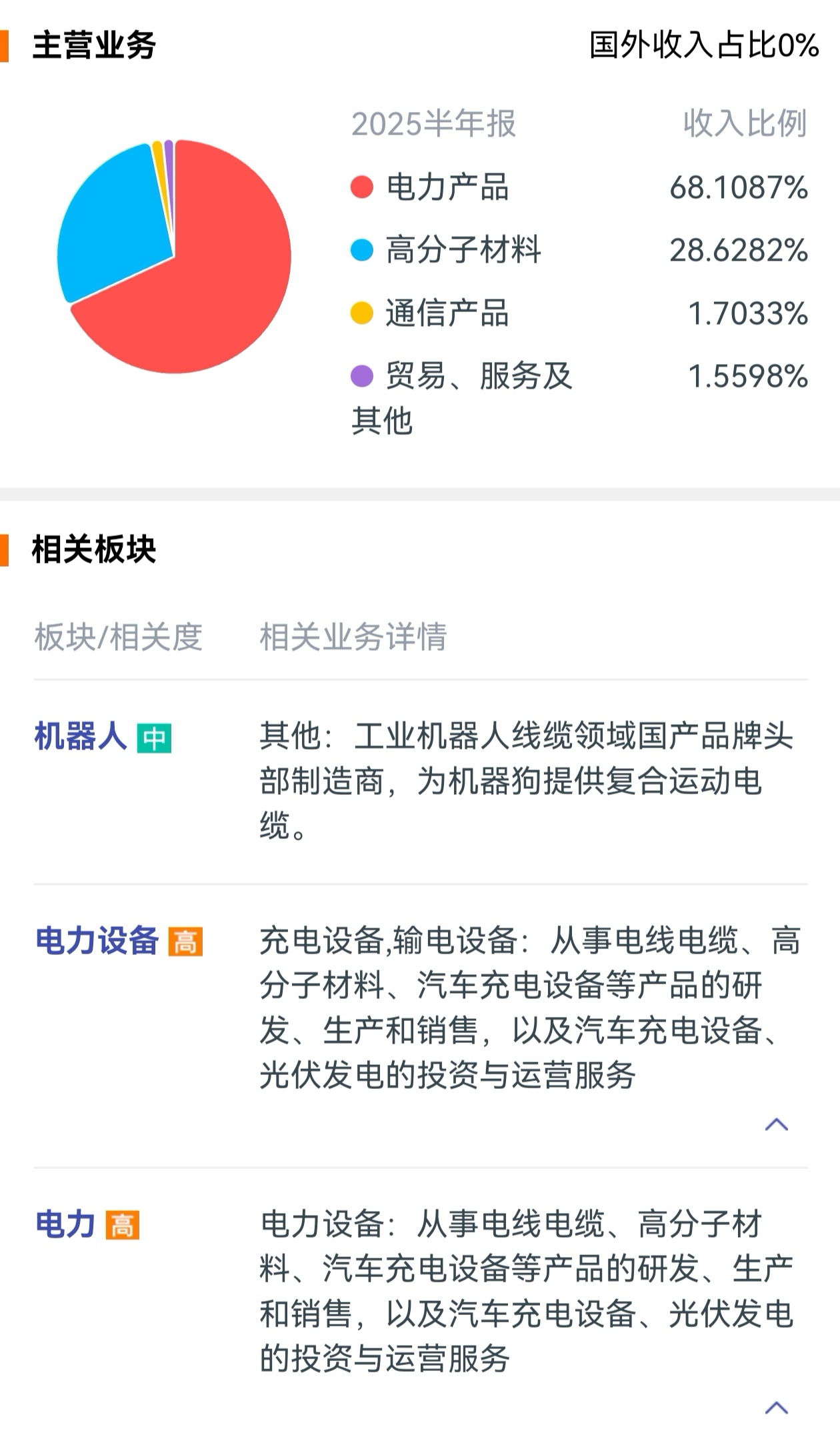
Task: Click the 68.1087% revenue share value
Action: 739,187
